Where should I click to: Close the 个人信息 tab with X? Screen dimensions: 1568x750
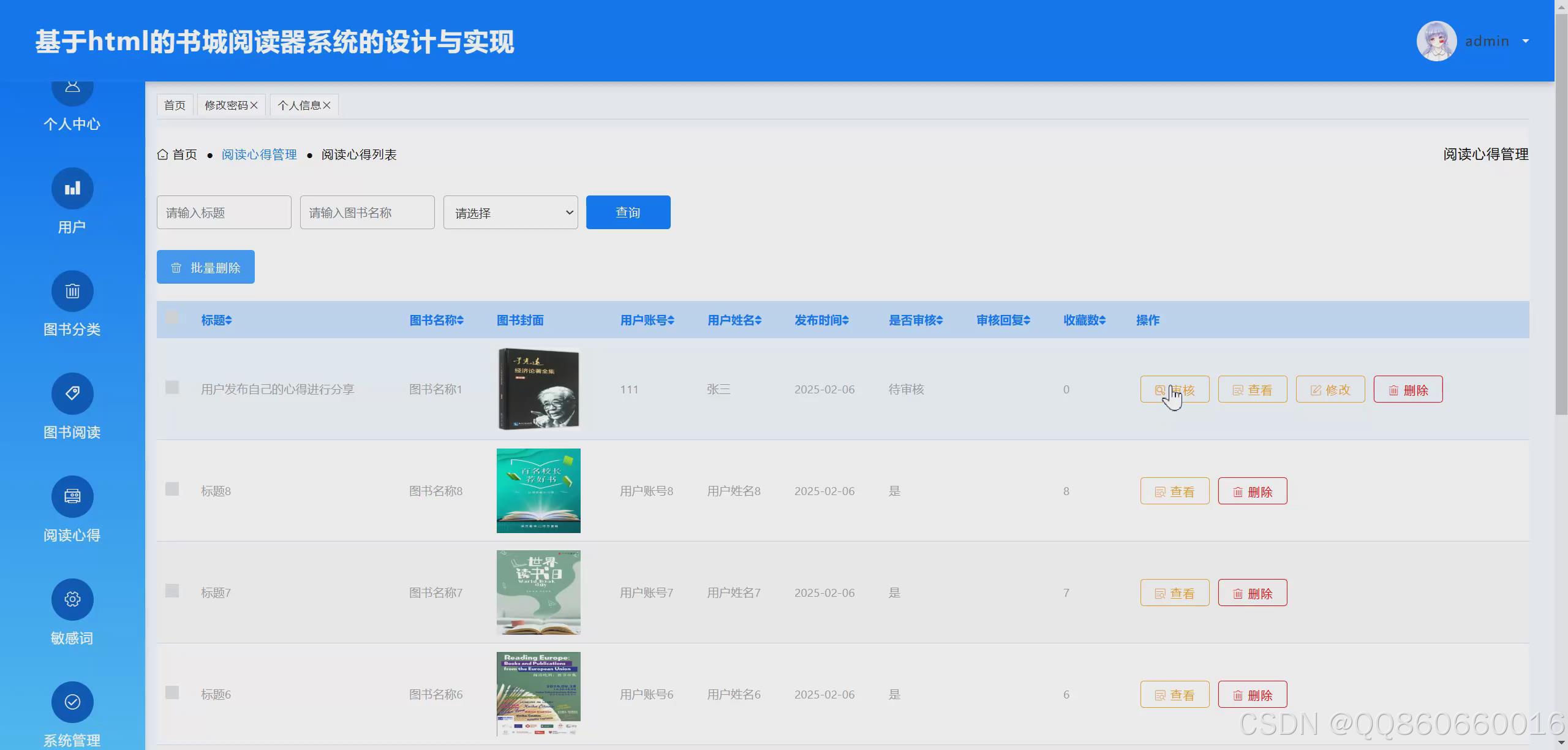point(327,105)
